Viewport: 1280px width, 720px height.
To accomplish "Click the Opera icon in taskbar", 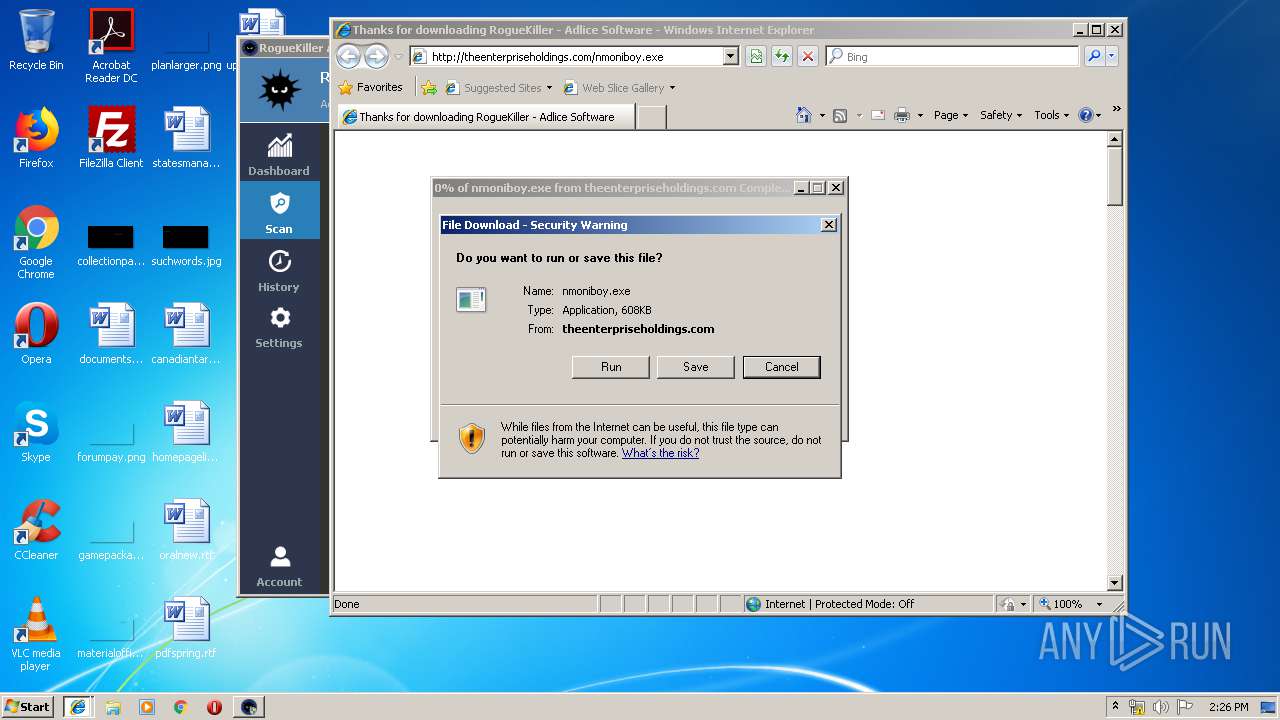I will click(214, 707).
